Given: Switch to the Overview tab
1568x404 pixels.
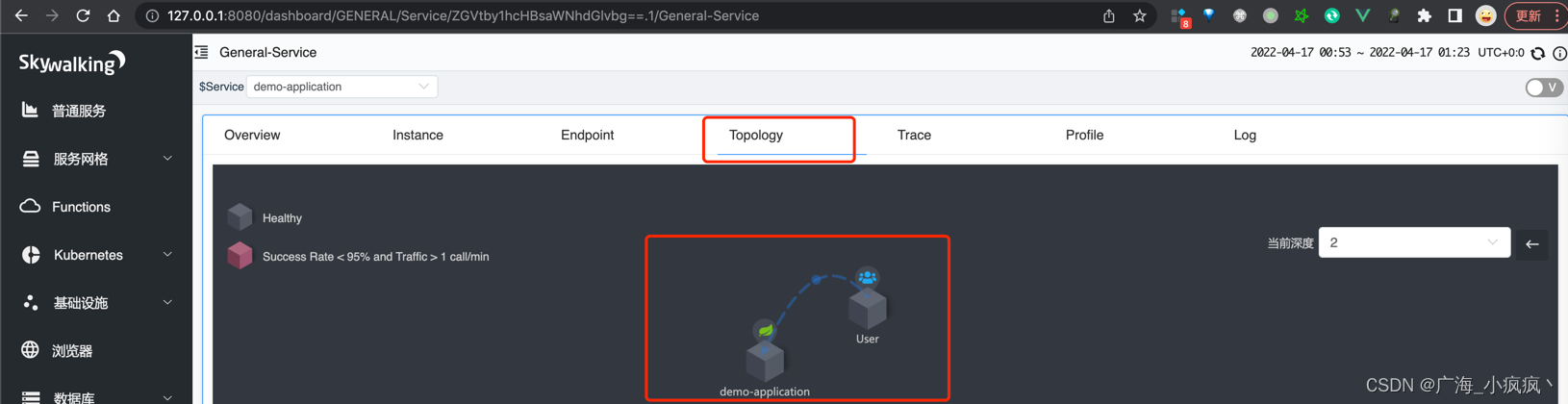Looking at the screenshot, I should point(252,135).
